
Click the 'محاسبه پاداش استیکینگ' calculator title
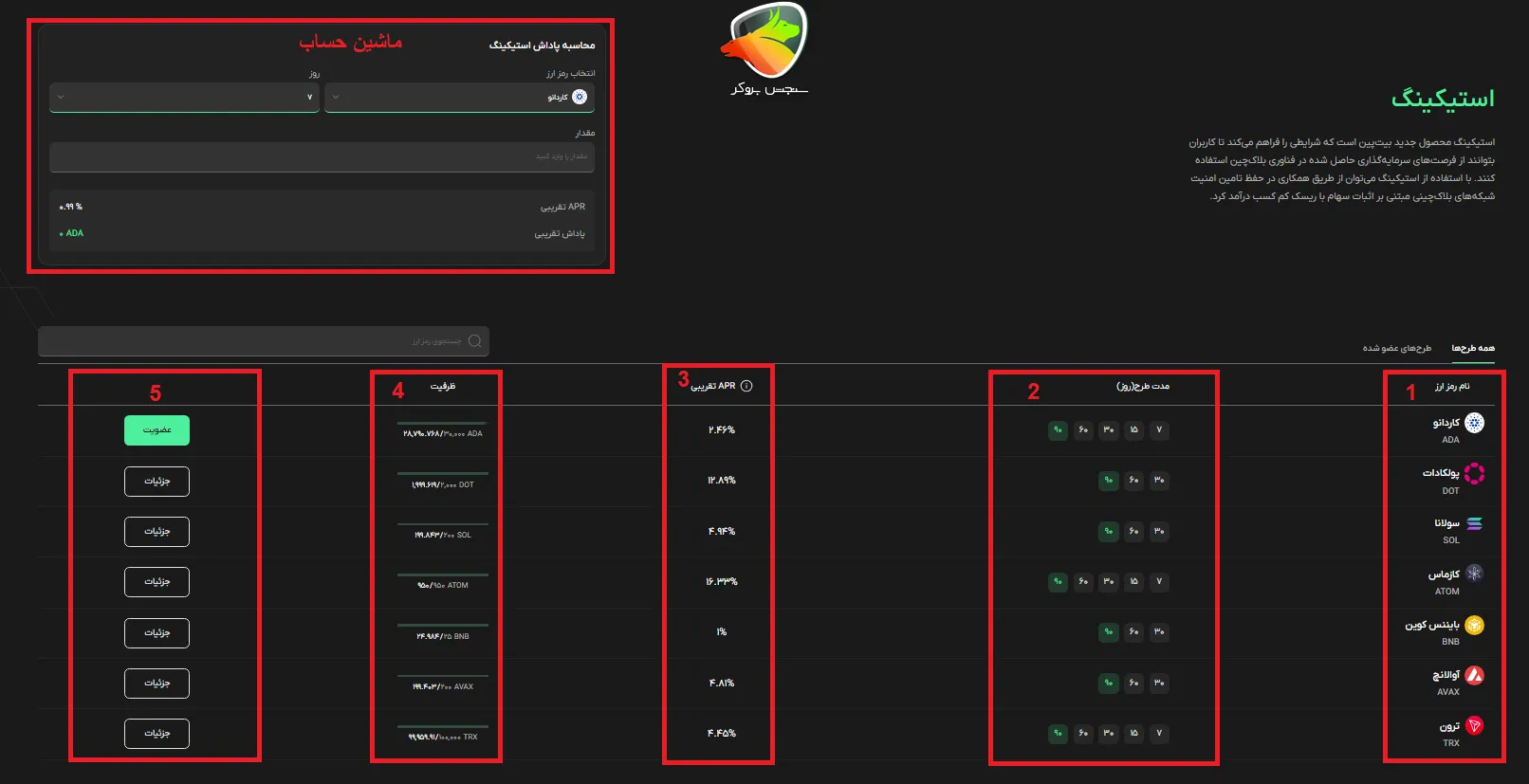pyautogui.click(x=542, y=45)
